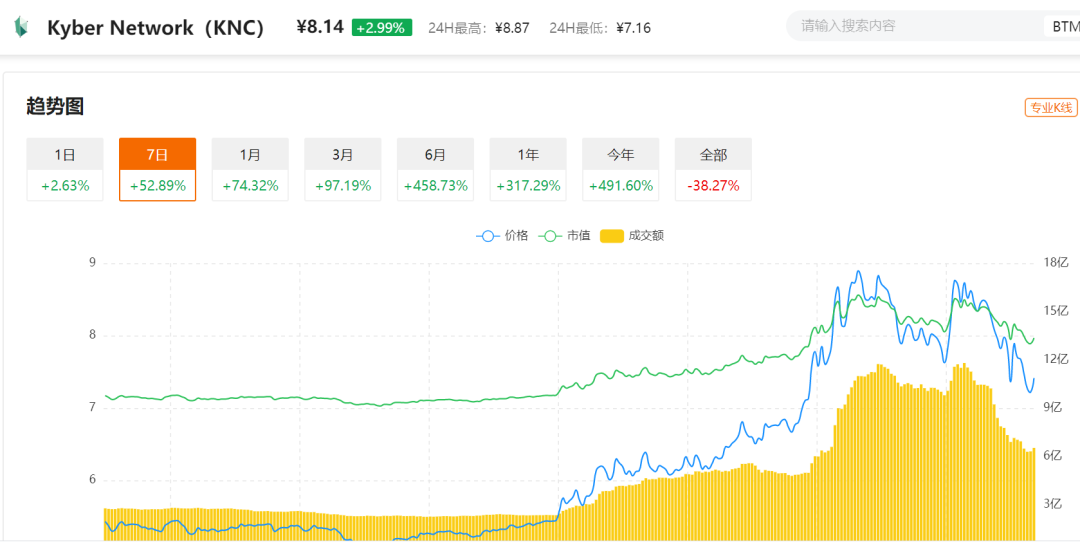Image resolution: width=1080 pixels, height=547 pixels.
Task: Click the +52.89% value under 7日
Action: [158, 186]
